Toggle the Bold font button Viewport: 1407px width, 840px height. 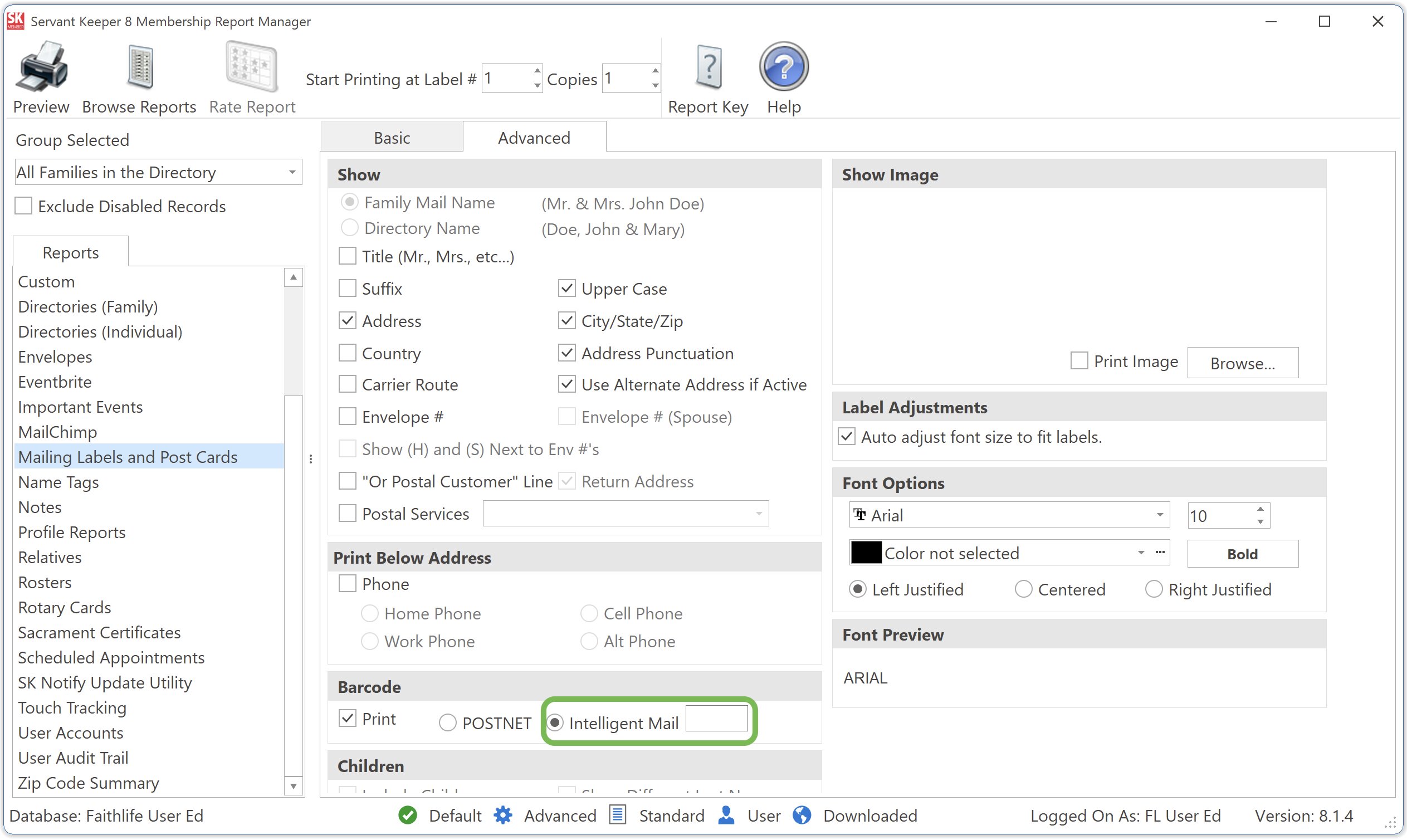(x=1242, y=554)
